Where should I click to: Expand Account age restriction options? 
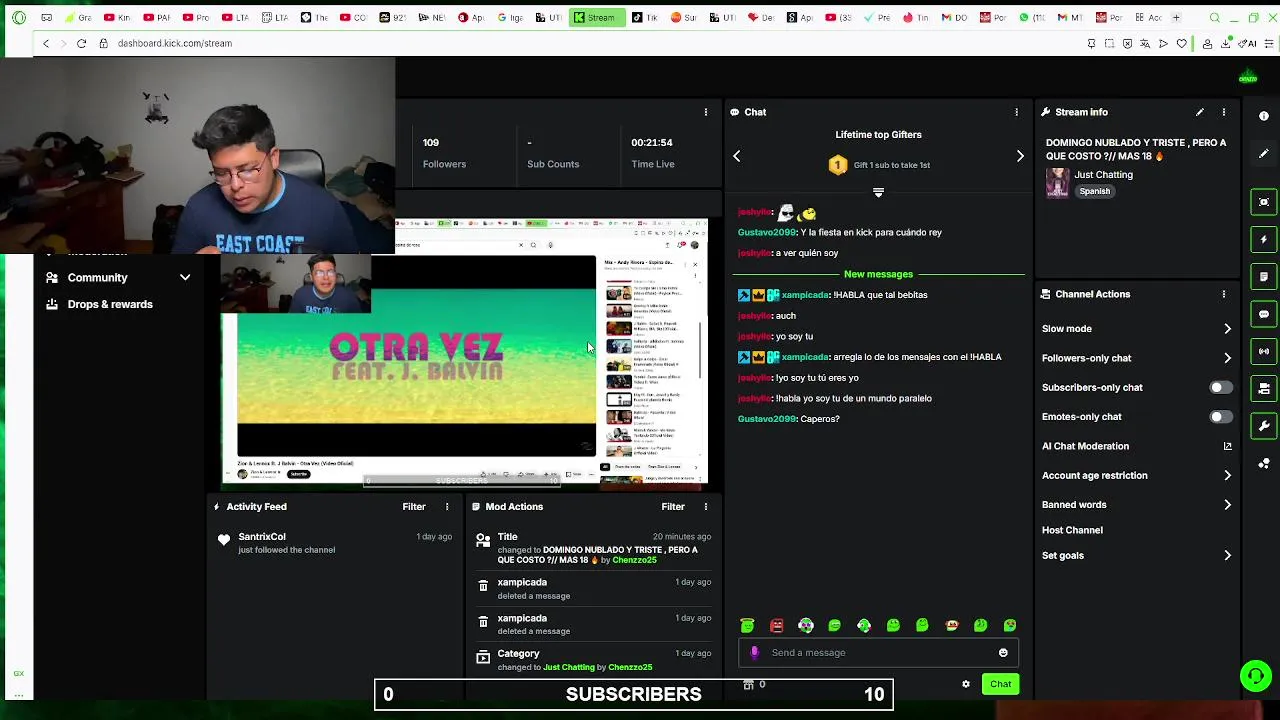[x=1228, y=476]
